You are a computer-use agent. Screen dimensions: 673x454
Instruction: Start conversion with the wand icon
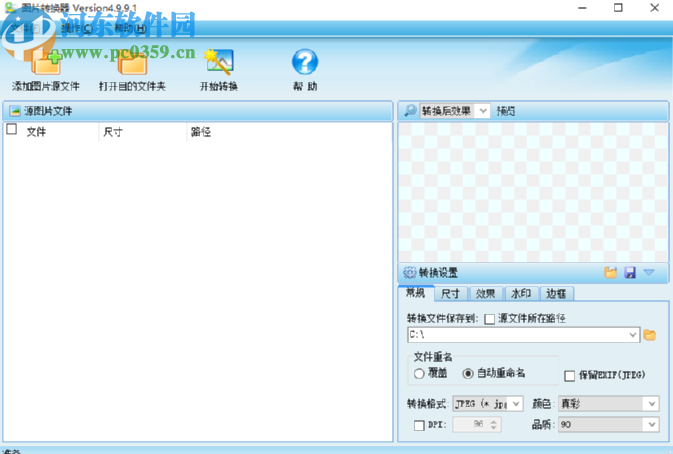coord(218,61)
